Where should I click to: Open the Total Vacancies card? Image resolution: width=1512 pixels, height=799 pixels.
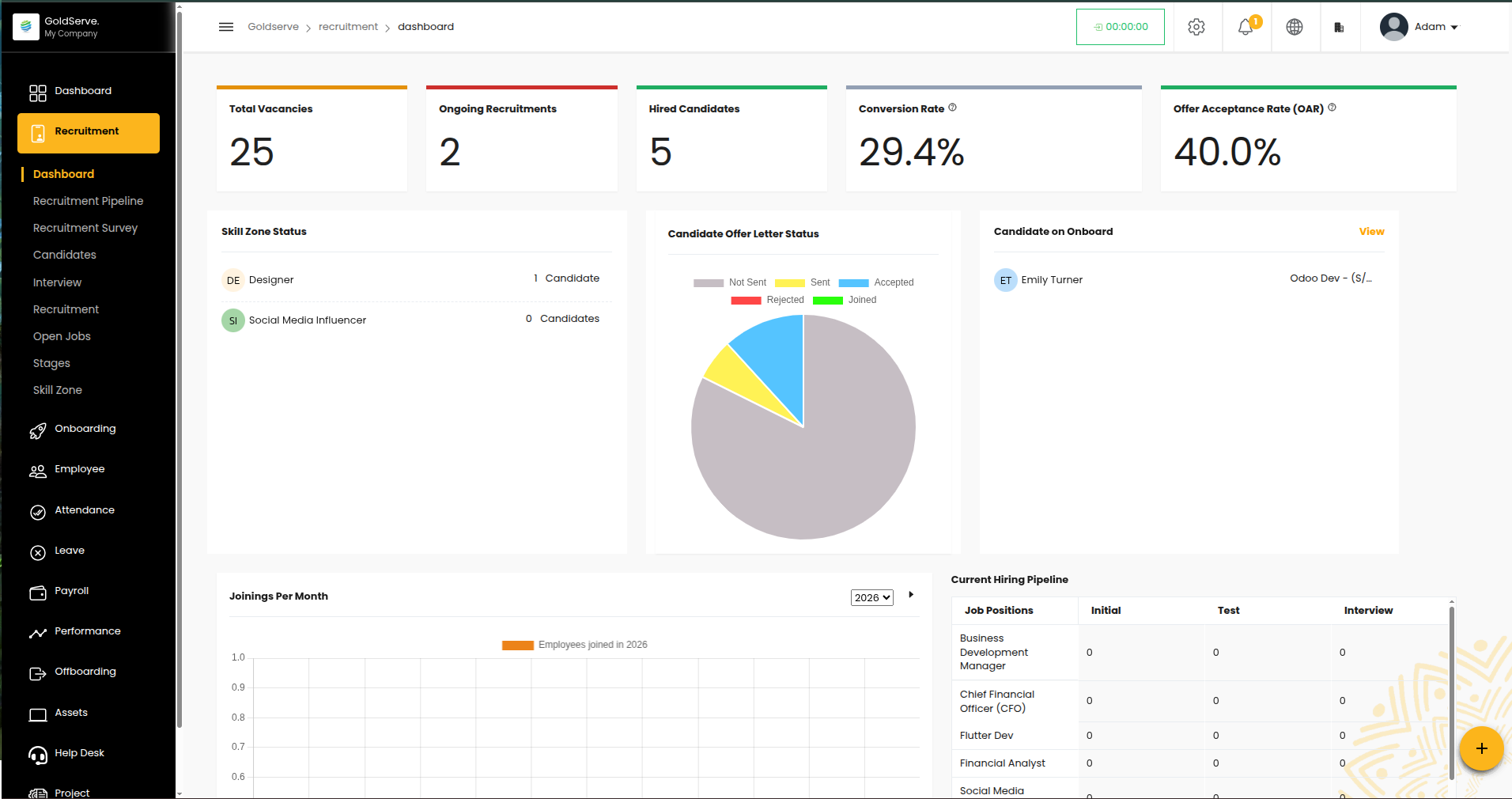pyautogui.click(x=312, y=138)
